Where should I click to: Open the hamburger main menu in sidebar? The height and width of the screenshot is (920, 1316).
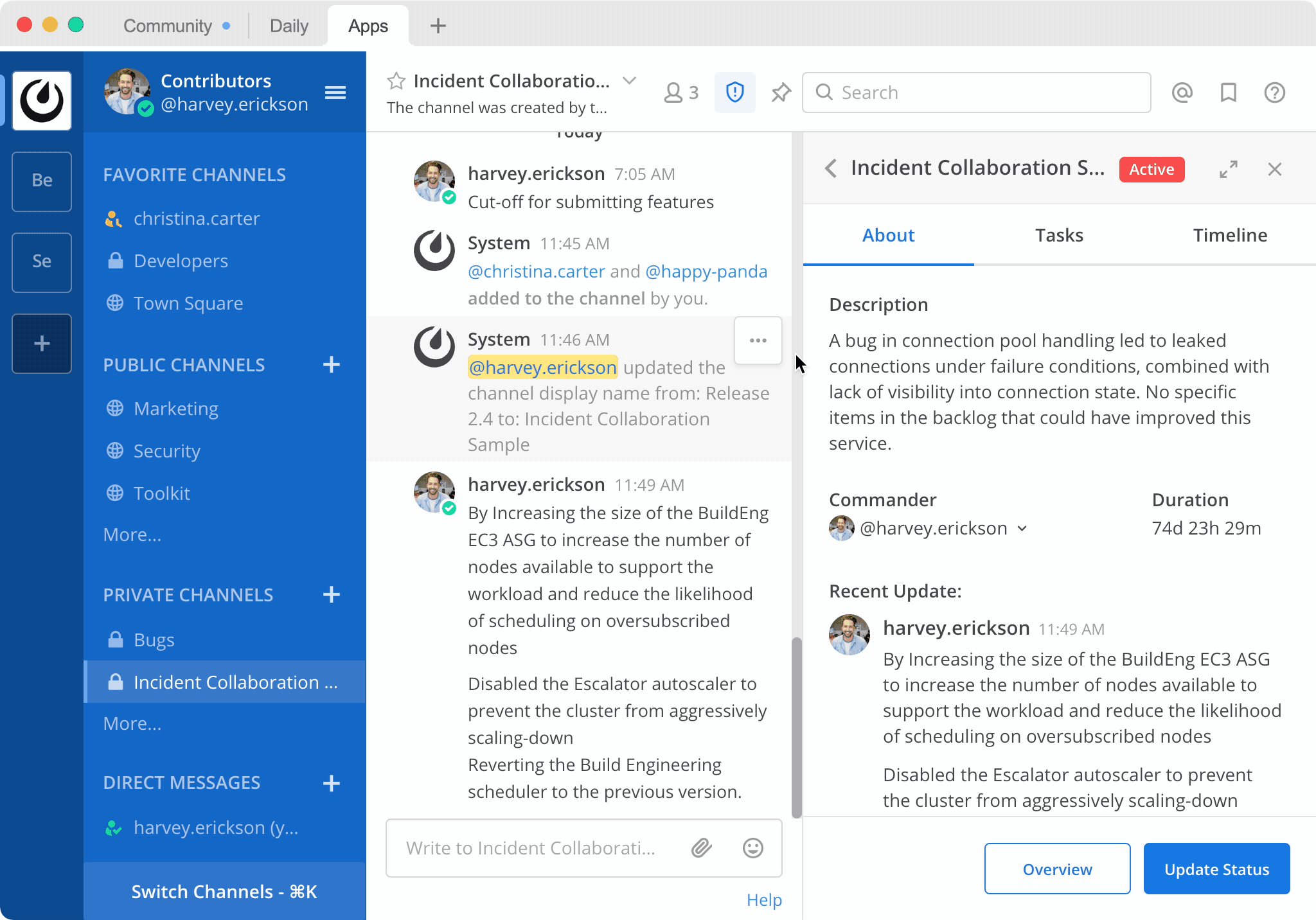pyautogui.click(x=335, y=93)
